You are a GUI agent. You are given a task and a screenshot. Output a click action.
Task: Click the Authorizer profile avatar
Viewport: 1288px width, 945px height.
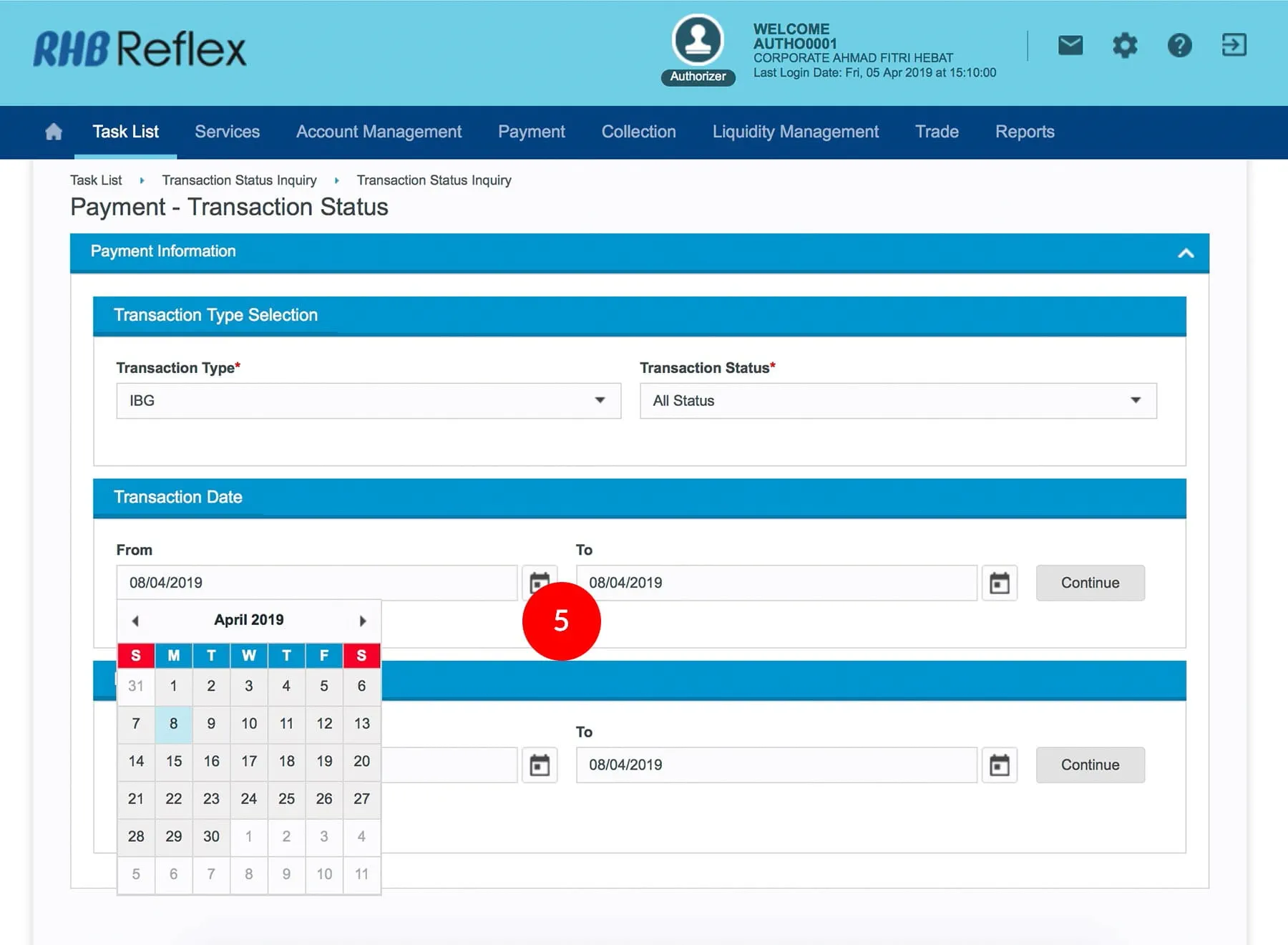point(698,41)
